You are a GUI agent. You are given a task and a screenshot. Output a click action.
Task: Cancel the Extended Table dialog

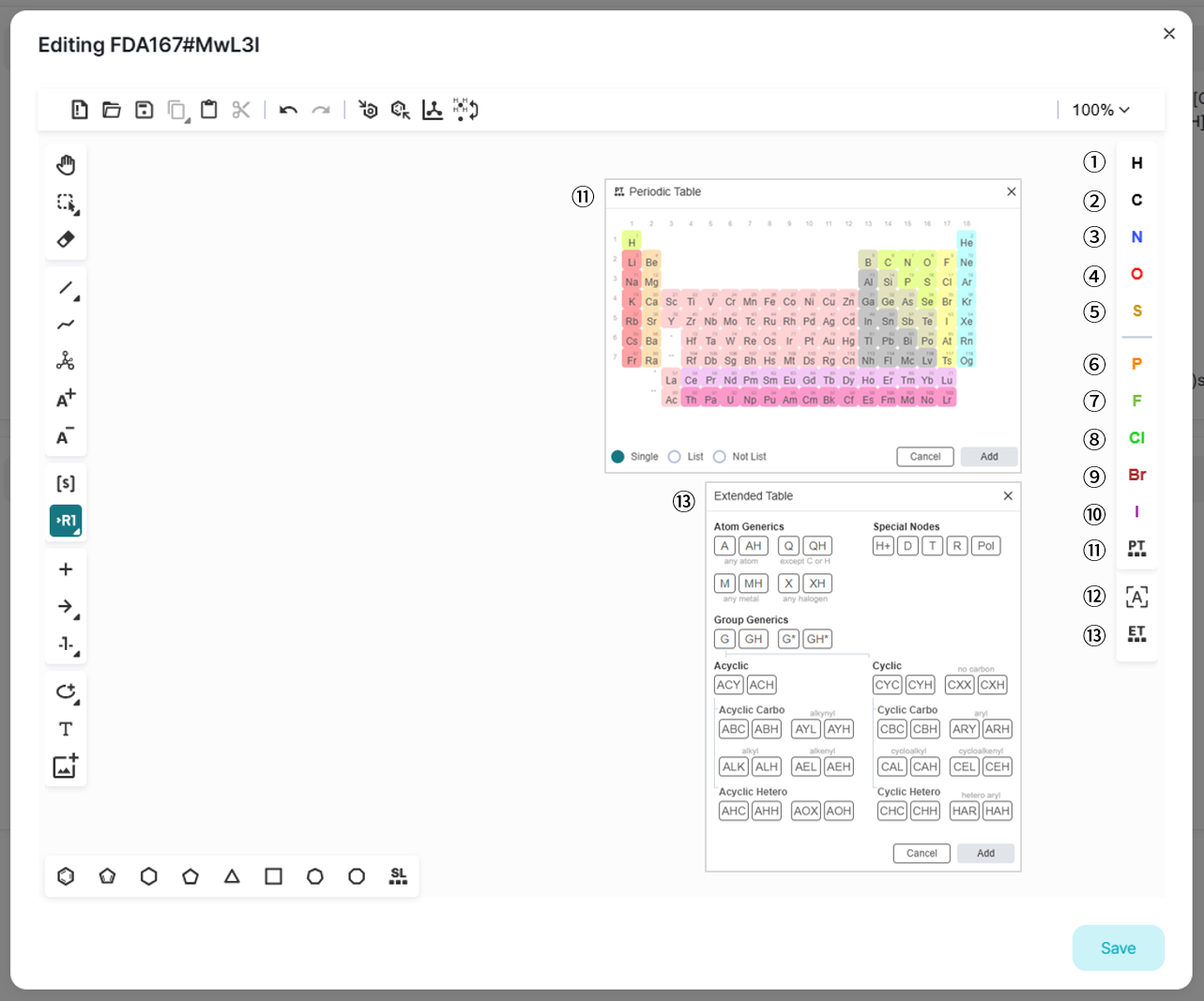[921, 854]
